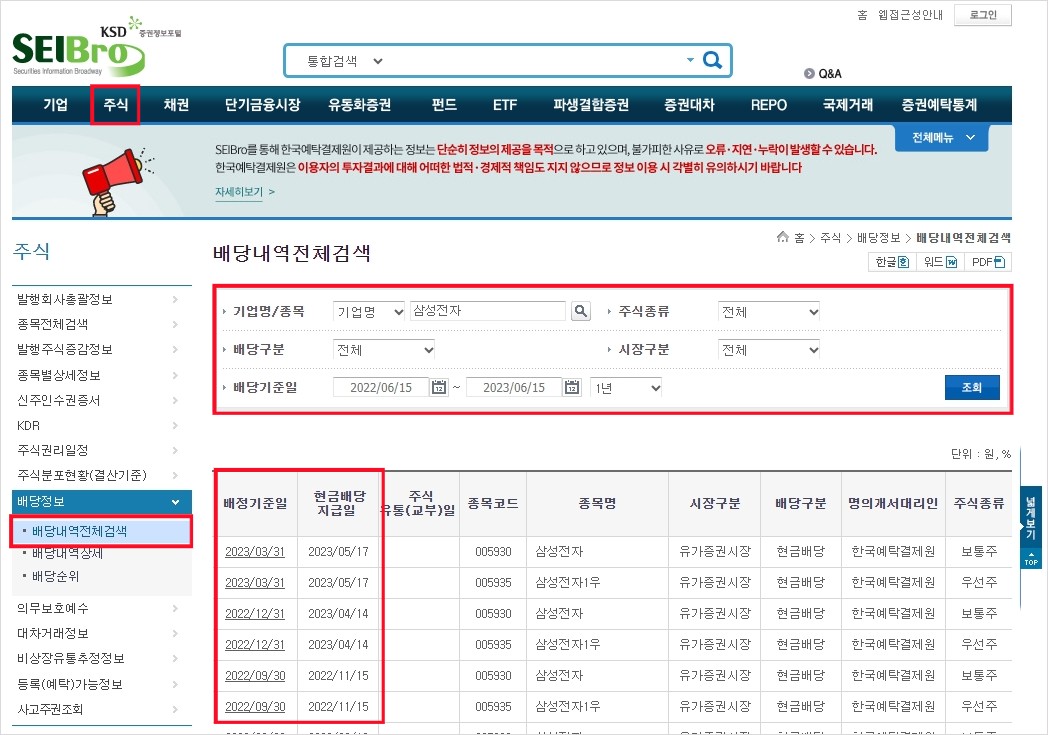Click the SEIBro KSD logo

pos(75,48)
